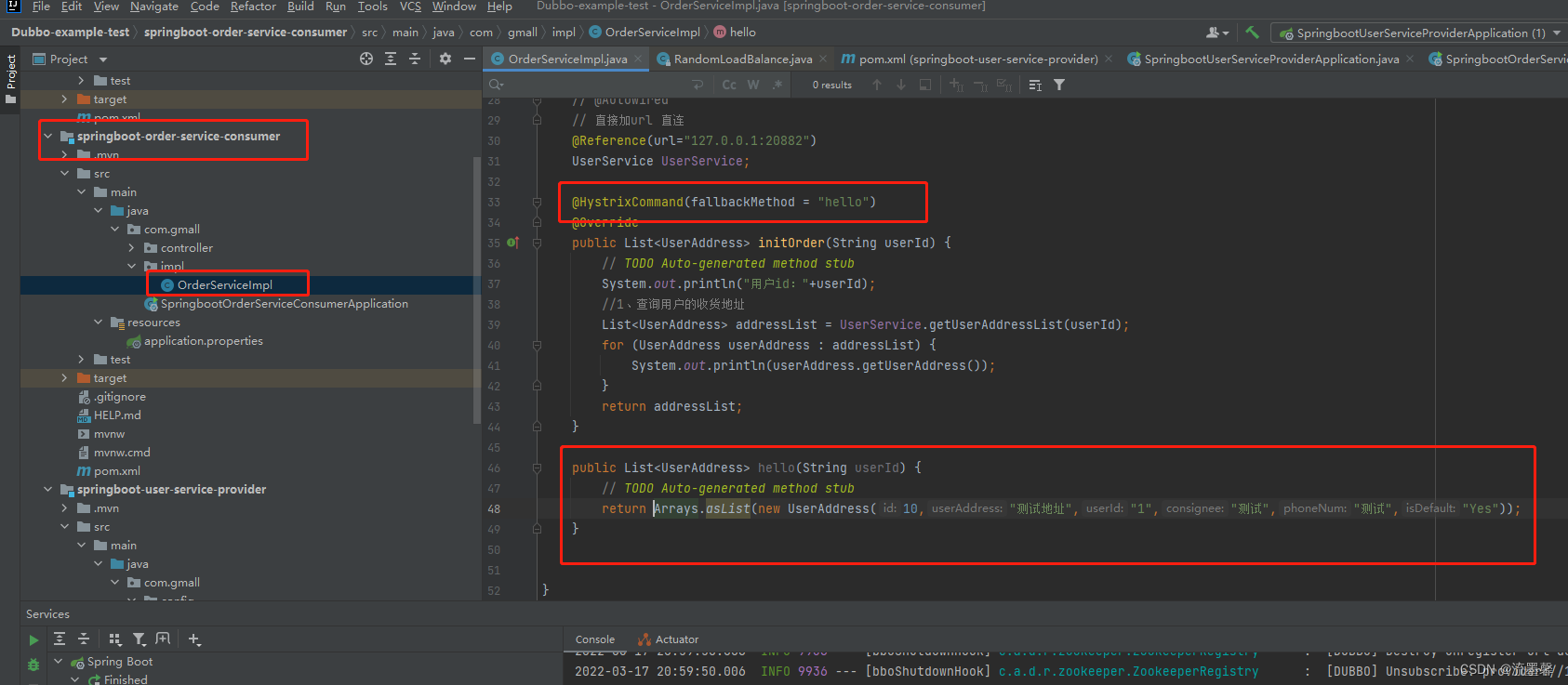Screen dimensions: 1568x685
Task: Fold the initOrder method at line 35
Action: click(x=537, y=243)
